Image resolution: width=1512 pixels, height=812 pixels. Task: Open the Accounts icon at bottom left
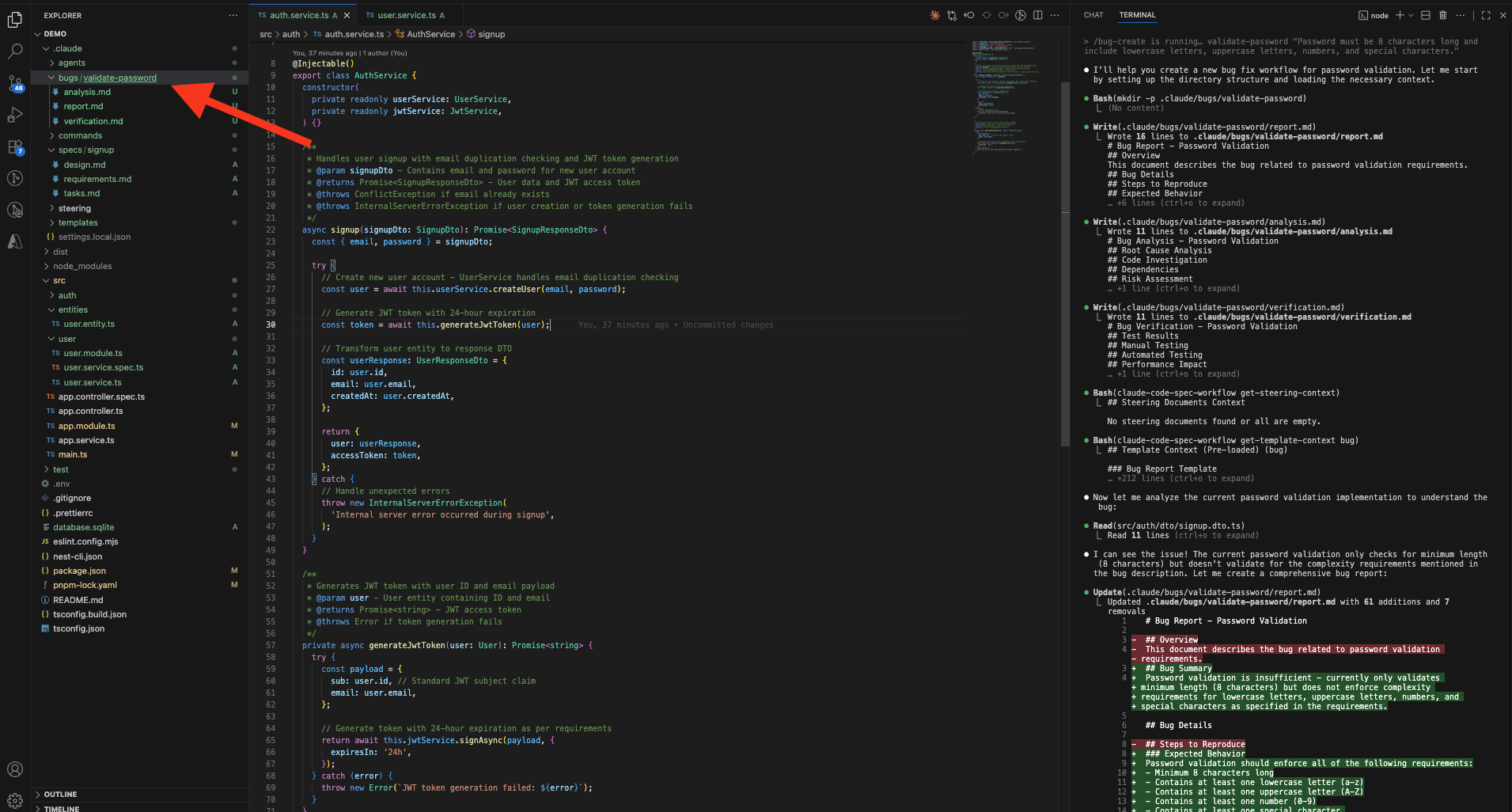15,768
